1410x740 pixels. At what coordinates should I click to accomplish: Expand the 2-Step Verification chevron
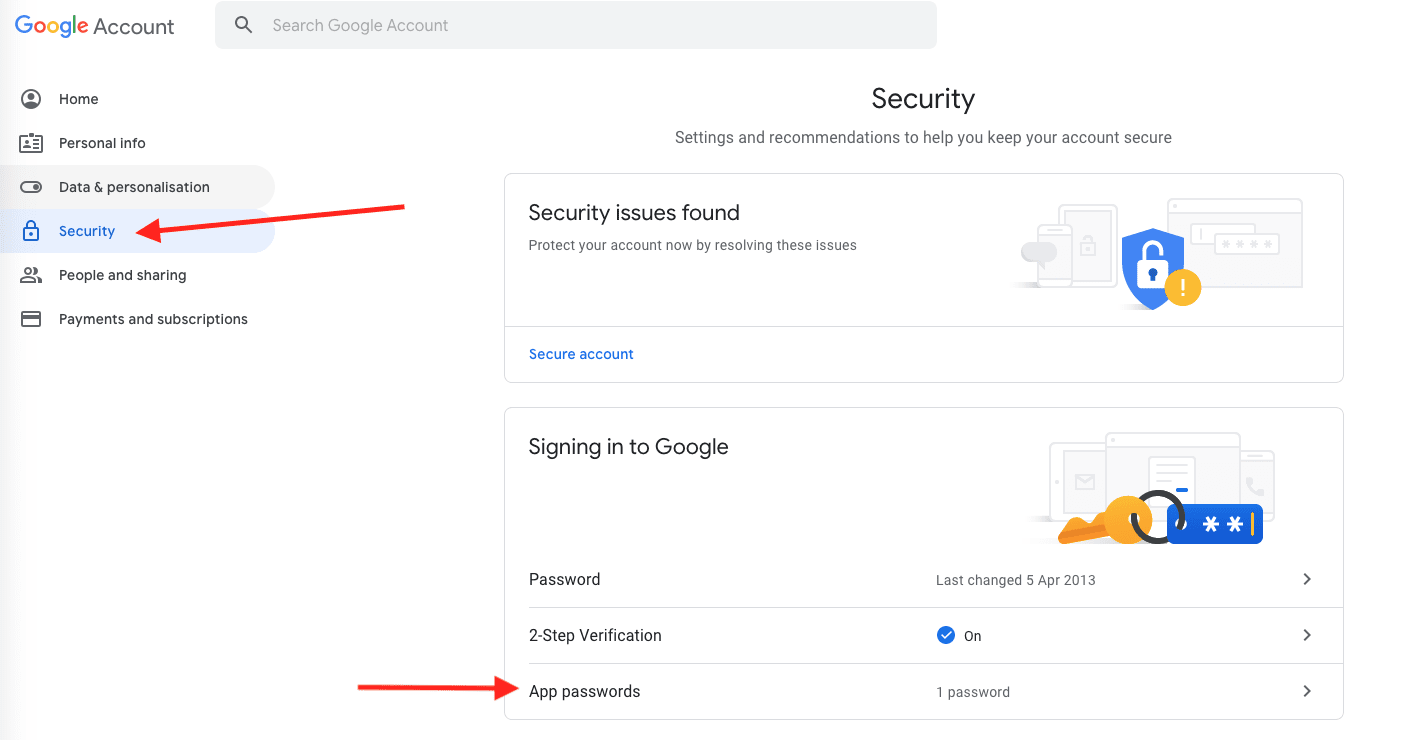(x=1307, y=635)
